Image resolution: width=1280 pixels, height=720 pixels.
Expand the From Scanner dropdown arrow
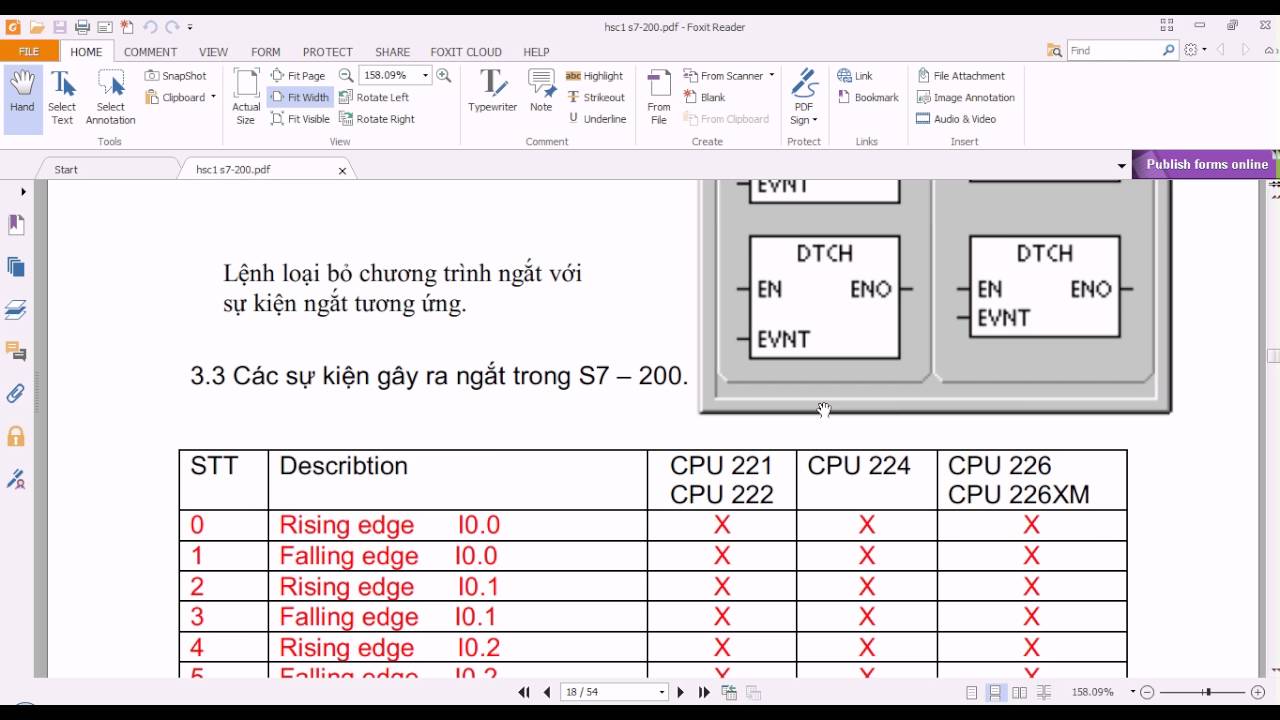[x=771, y=76]
